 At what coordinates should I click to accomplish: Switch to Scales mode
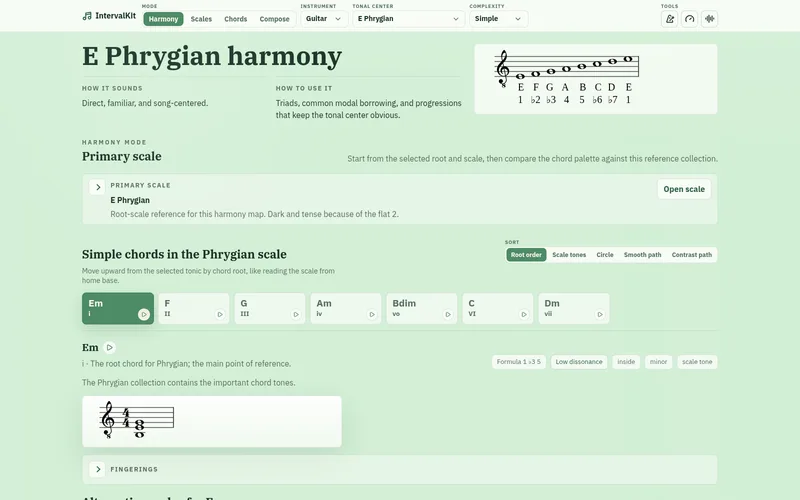201,19
